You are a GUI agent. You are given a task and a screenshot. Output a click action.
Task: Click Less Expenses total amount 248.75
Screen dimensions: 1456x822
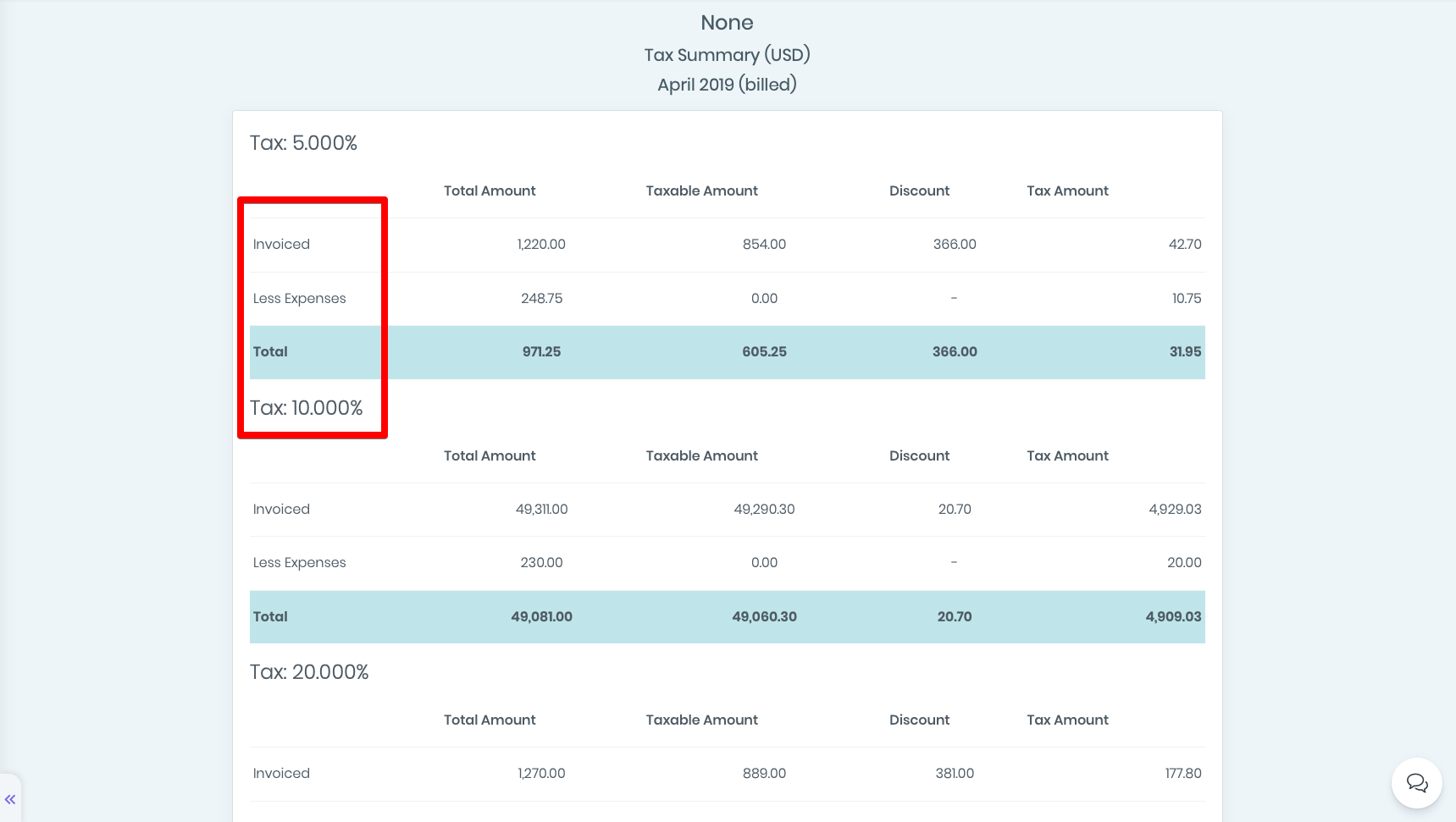pos(541,299)
